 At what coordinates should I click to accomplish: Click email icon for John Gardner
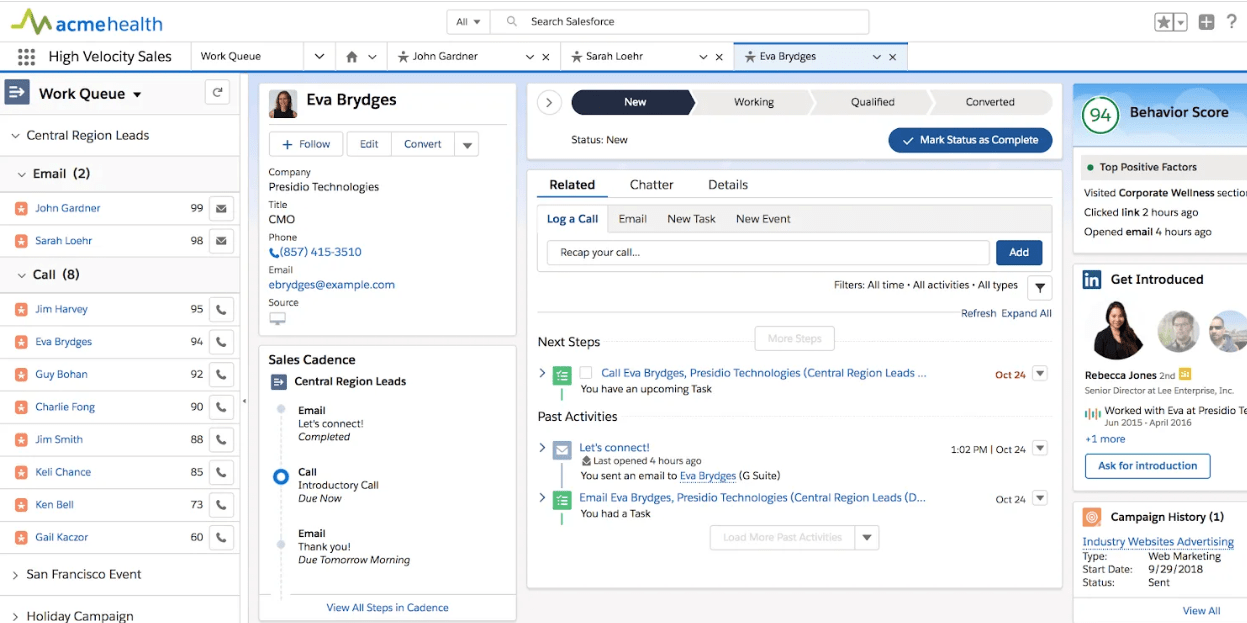click(x=221, y=209)
